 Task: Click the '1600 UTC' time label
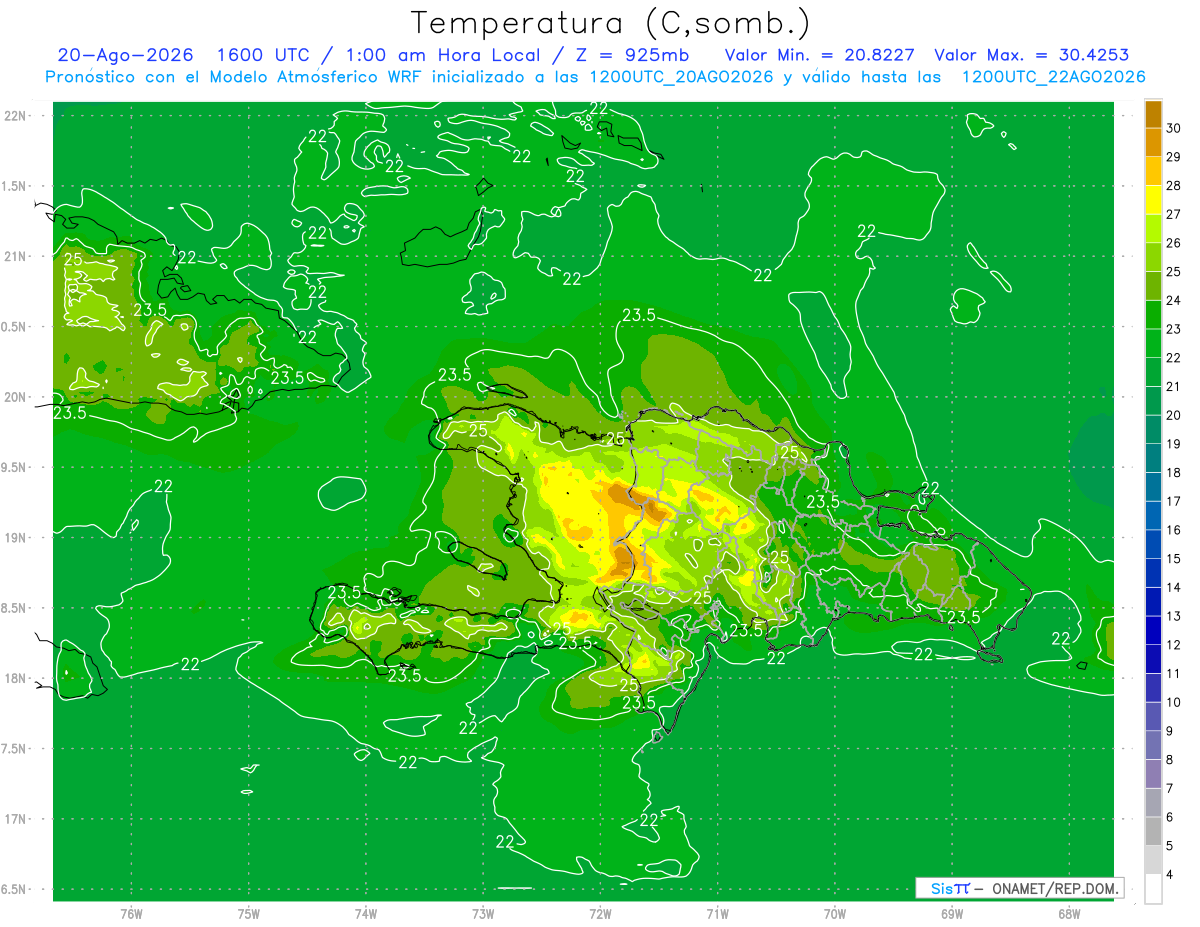point(262,56)
